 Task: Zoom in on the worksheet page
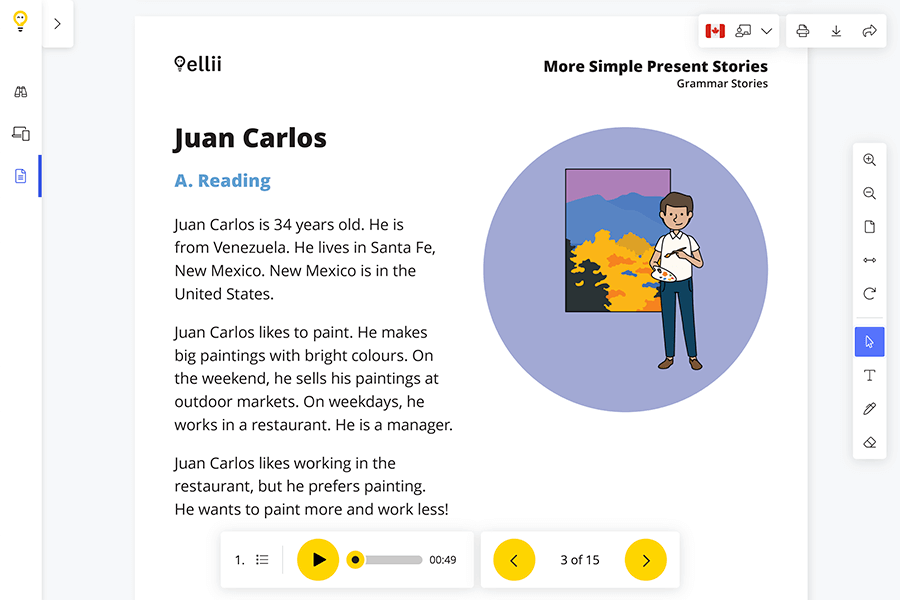869,159
